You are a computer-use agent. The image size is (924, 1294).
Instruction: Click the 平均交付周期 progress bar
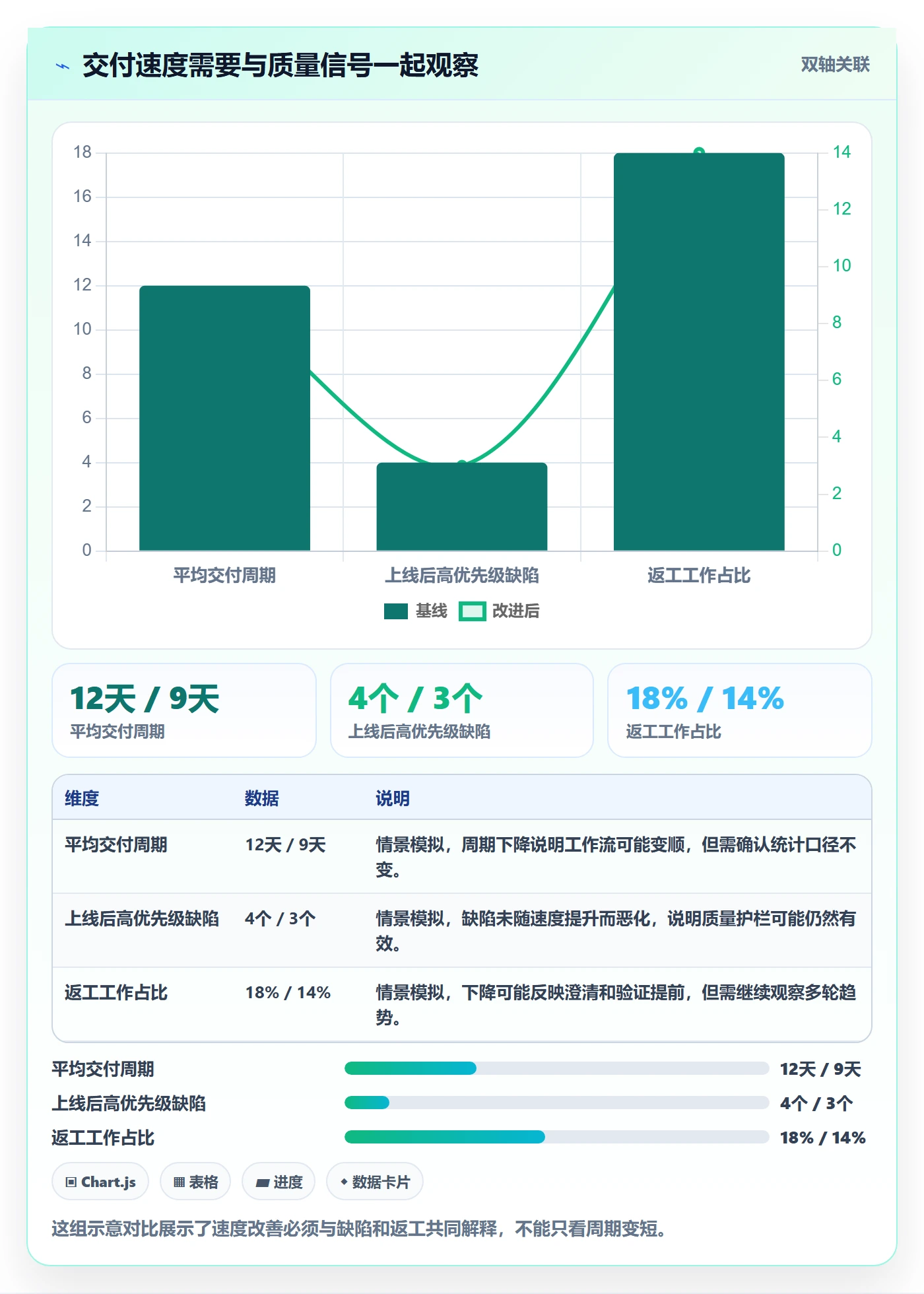pos(556,1068)
